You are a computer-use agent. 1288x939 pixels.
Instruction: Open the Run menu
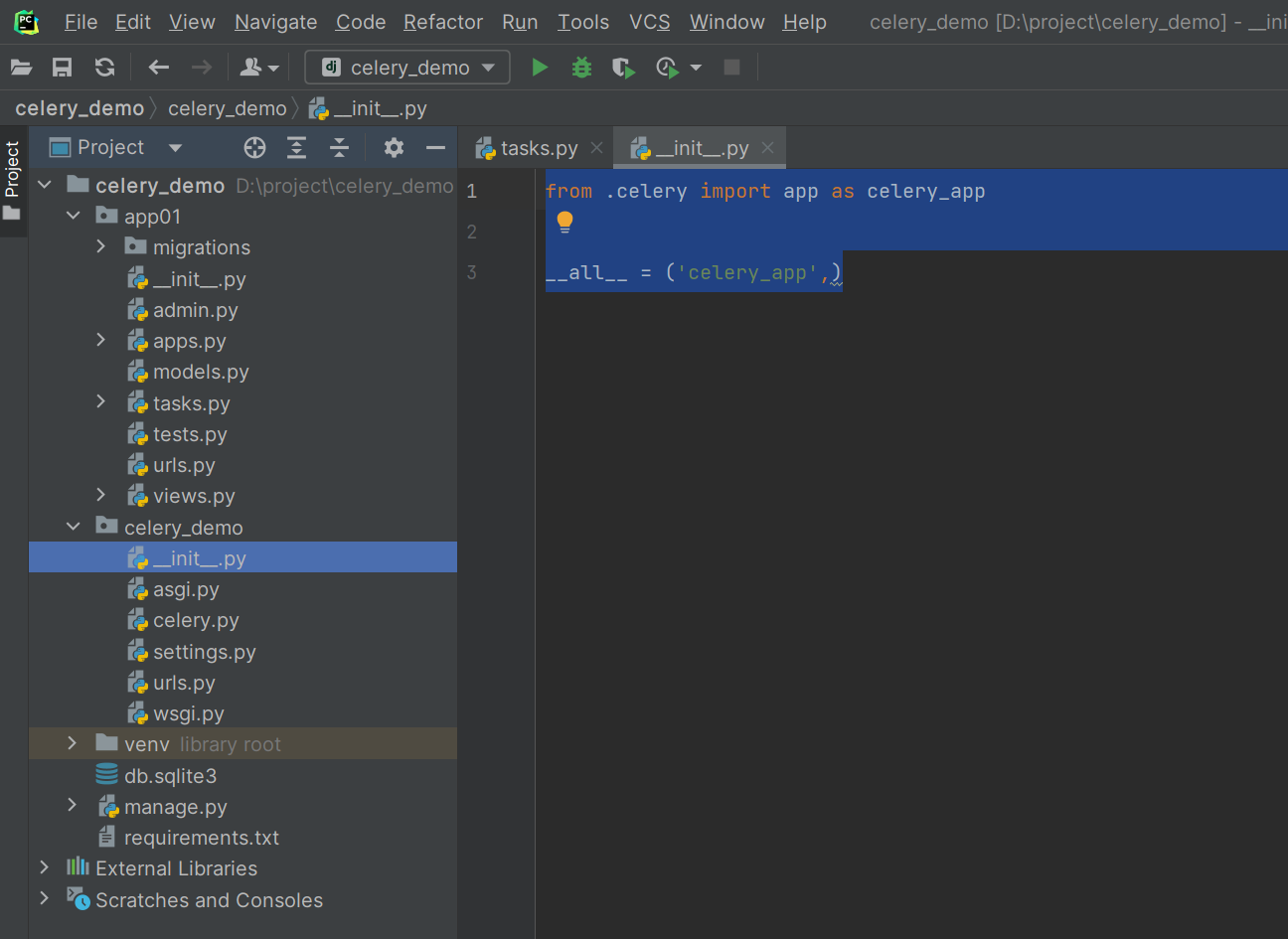(x=520, y=22)
